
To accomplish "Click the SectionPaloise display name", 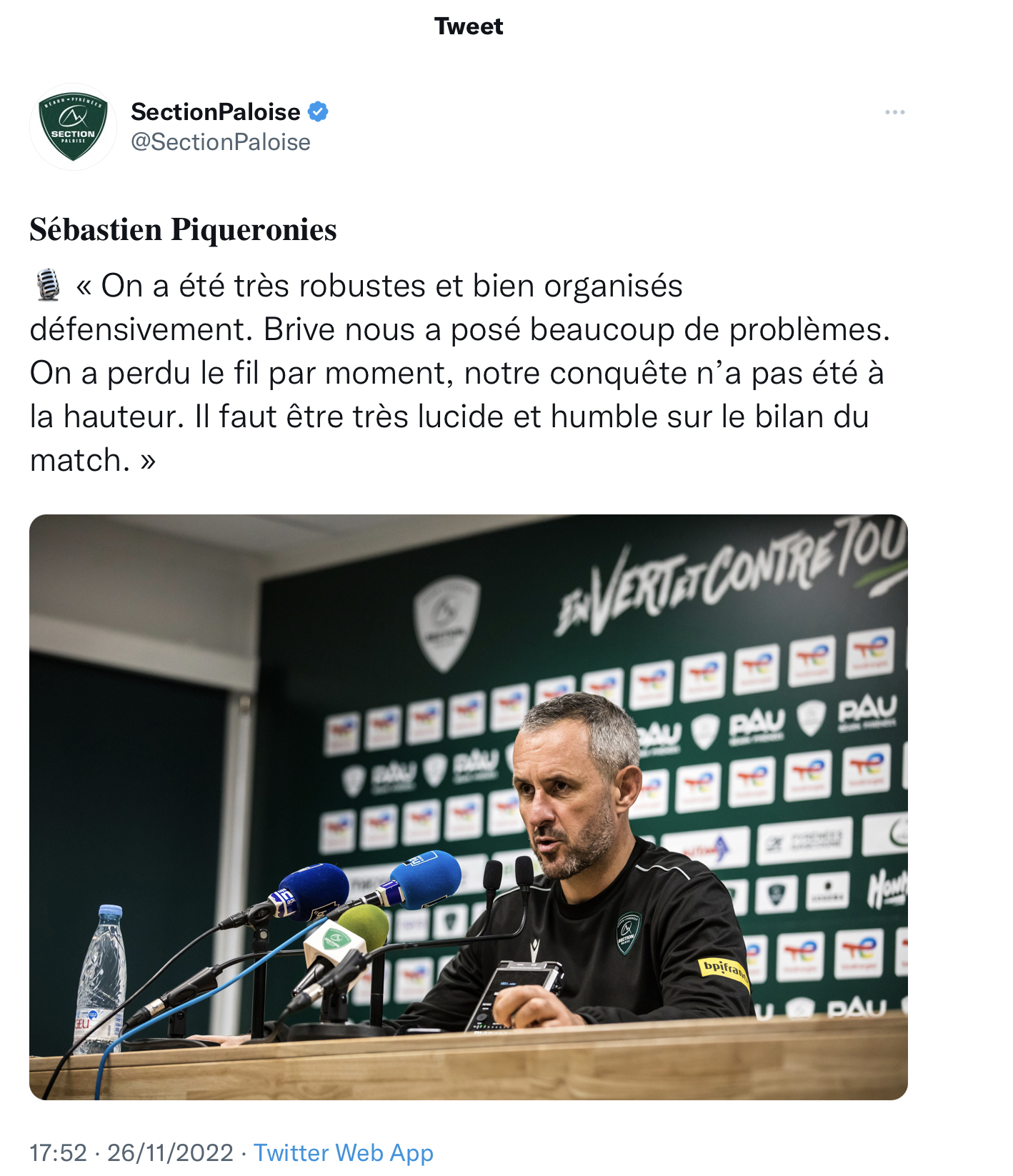I will click(x=215, y=112).
